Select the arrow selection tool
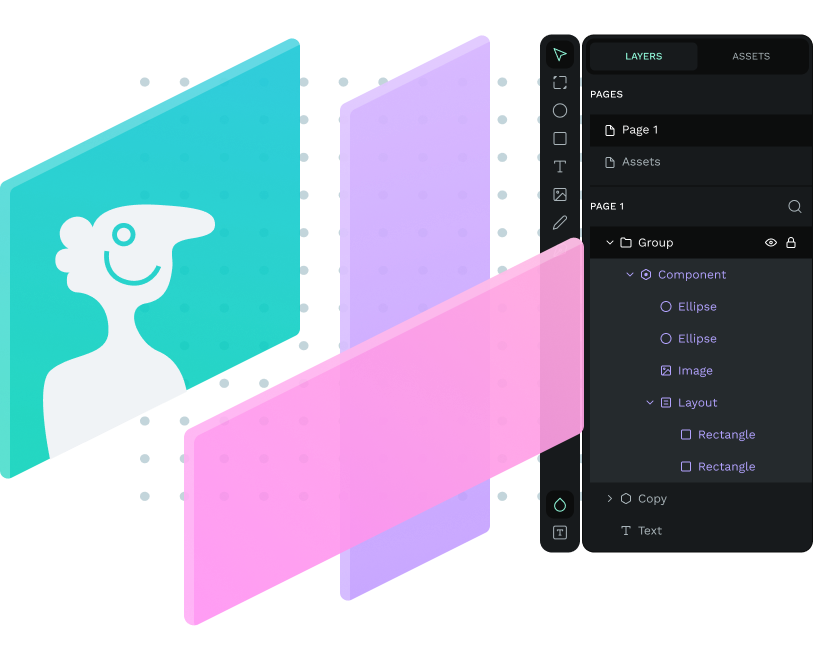 coord(560,54)
